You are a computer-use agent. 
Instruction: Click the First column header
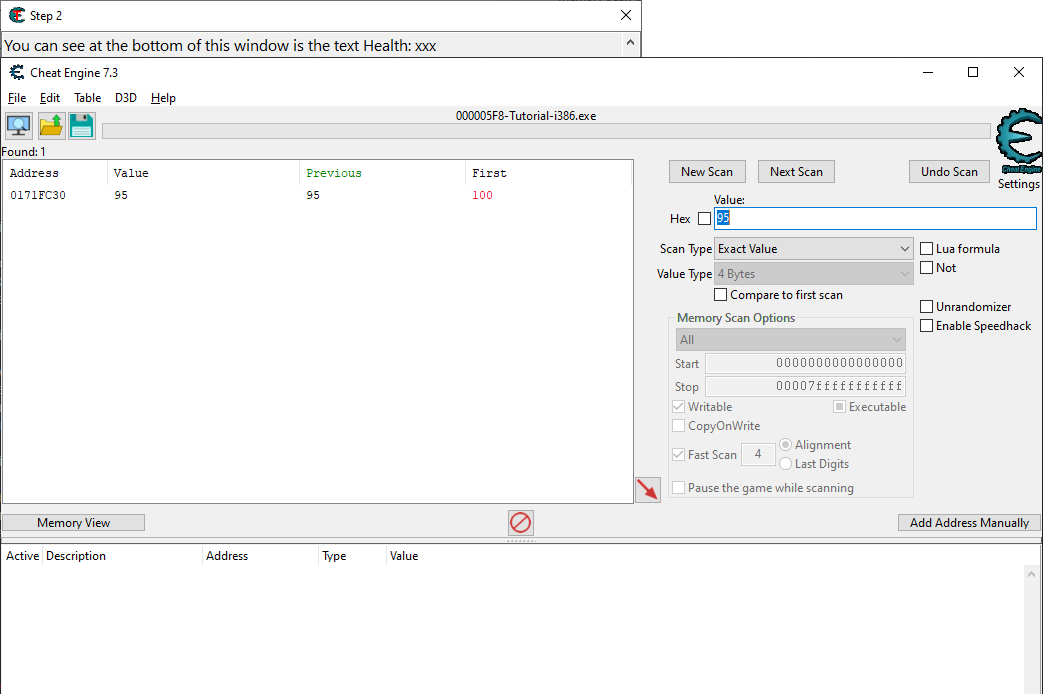point(548,173)
